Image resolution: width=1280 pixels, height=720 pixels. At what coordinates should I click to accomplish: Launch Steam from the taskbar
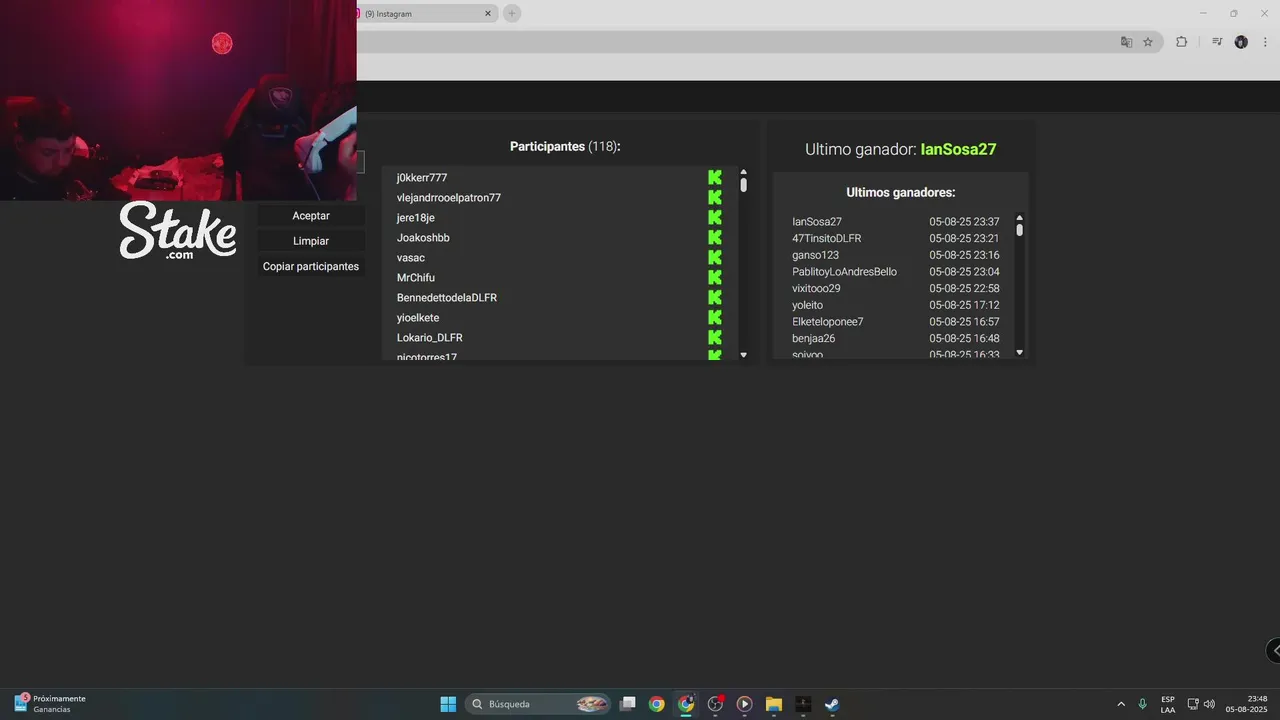(x=832, y=704)
